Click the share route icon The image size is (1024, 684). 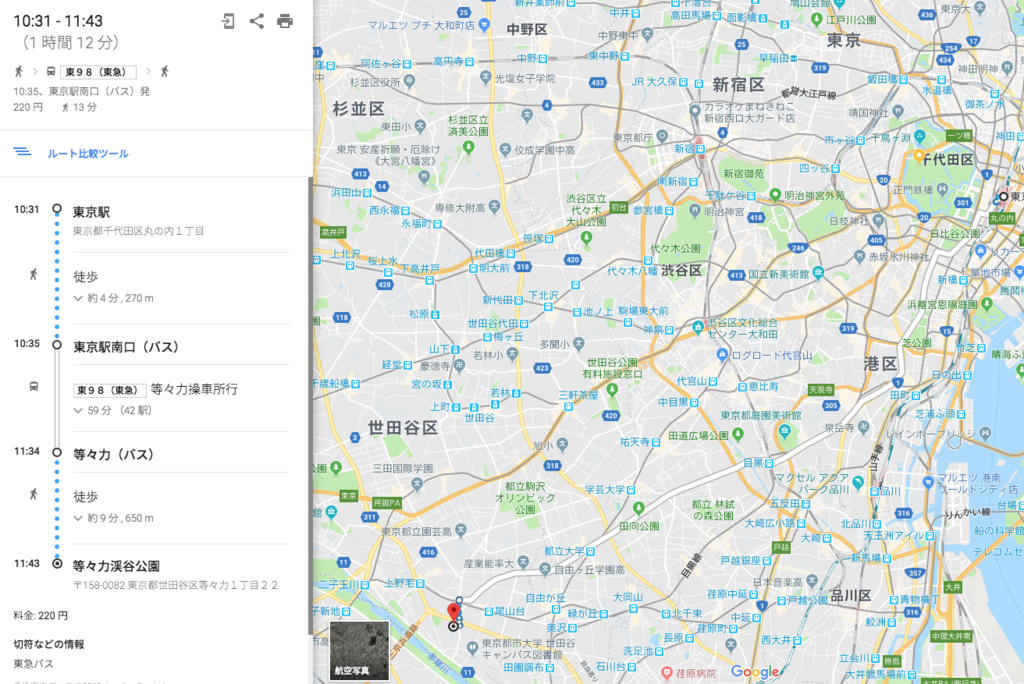(x=257, y=21)
